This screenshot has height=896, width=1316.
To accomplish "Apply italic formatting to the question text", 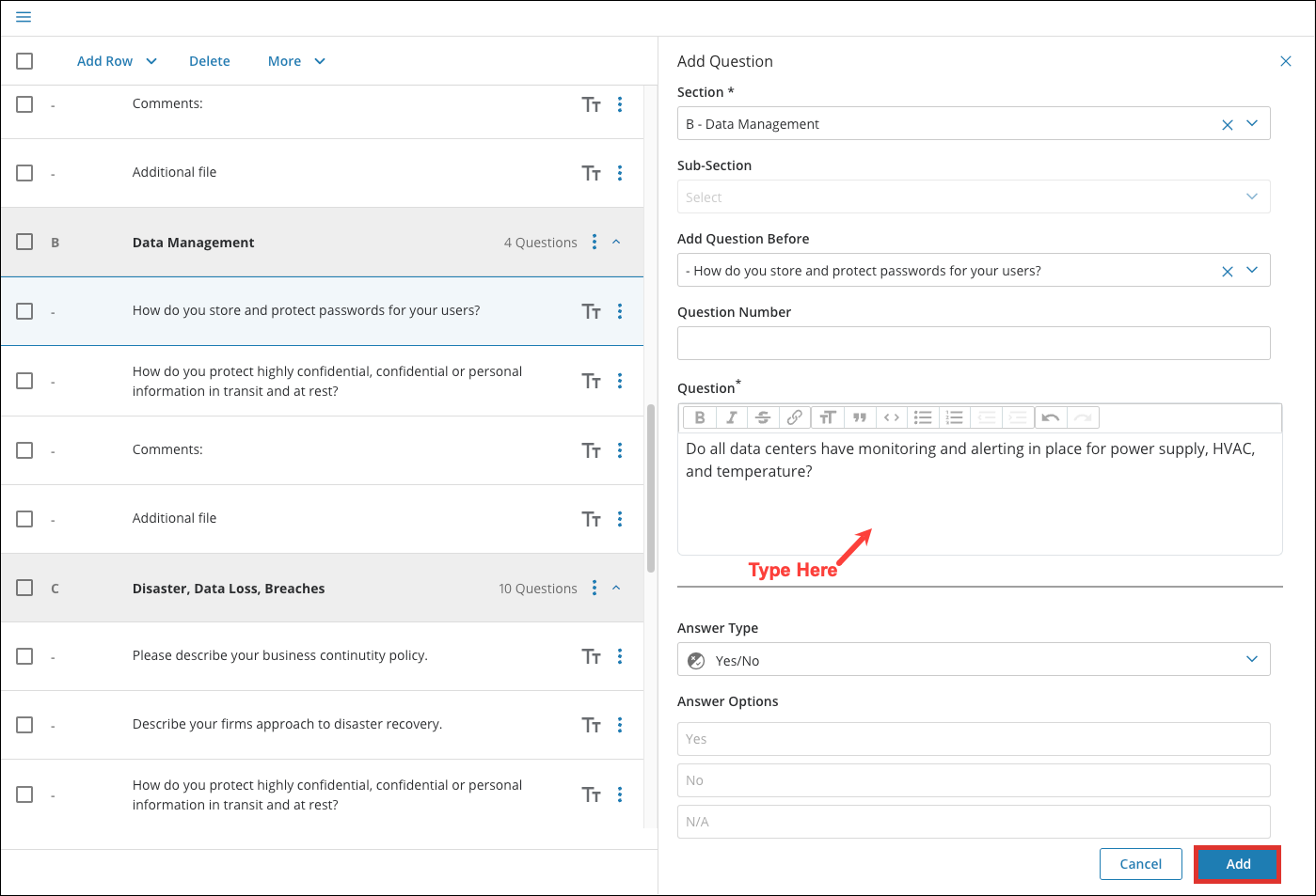I will [732, 417].
